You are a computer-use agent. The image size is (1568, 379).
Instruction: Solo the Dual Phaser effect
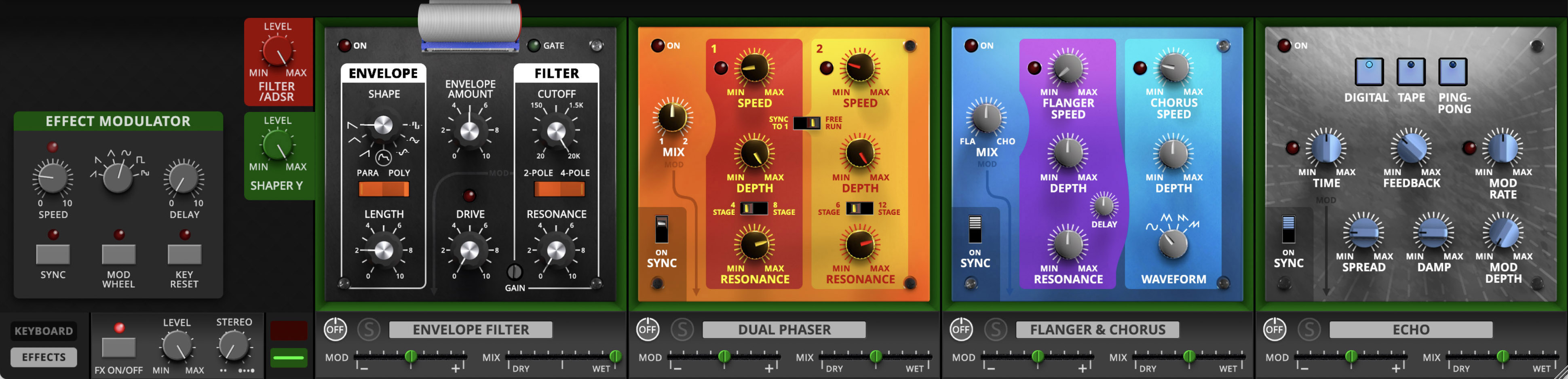coord(682,329)
